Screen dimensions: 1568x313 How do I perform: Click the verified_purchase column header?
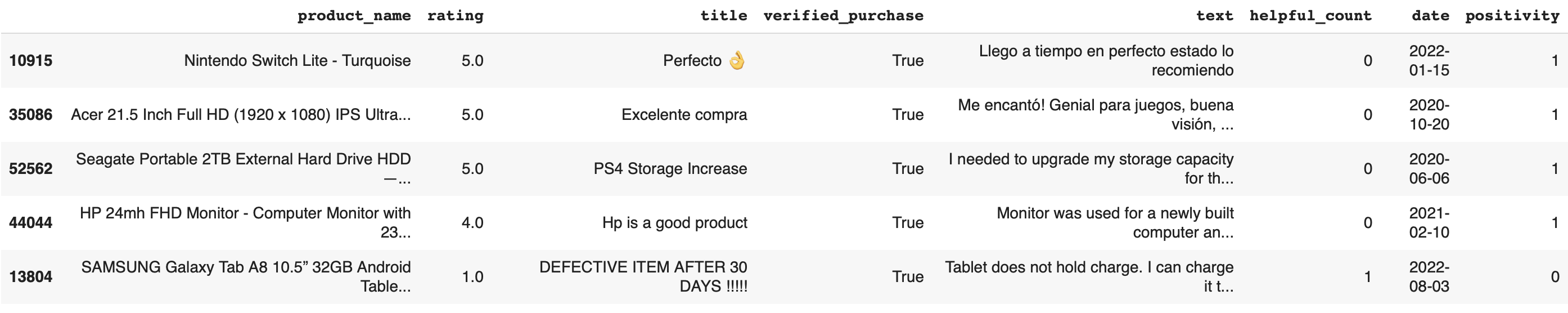[x=843, y=16]
